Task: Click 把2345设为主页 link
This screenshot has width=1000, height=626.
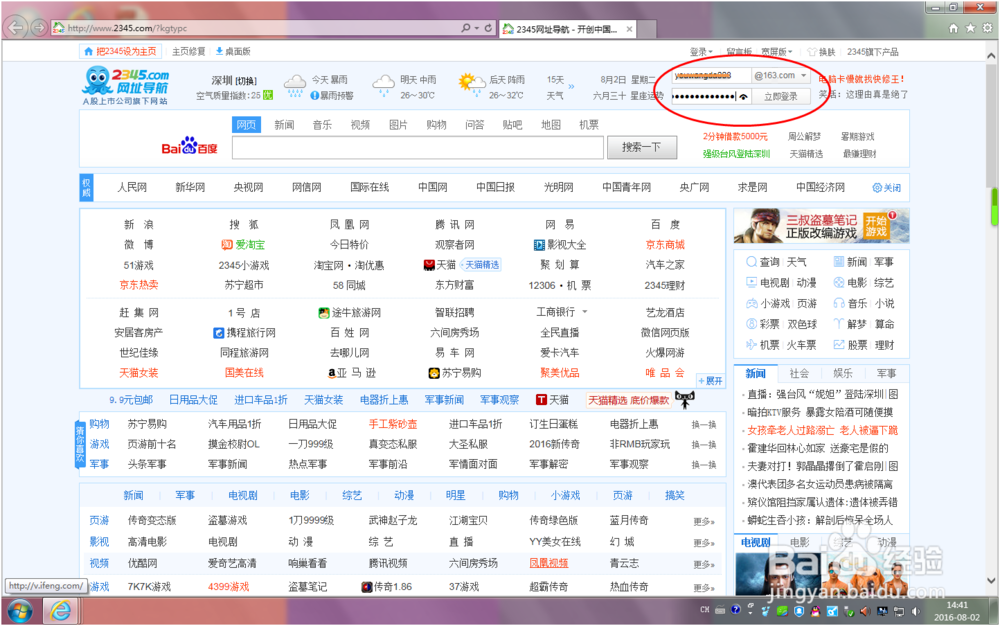Action: click(x=120, y=52)
